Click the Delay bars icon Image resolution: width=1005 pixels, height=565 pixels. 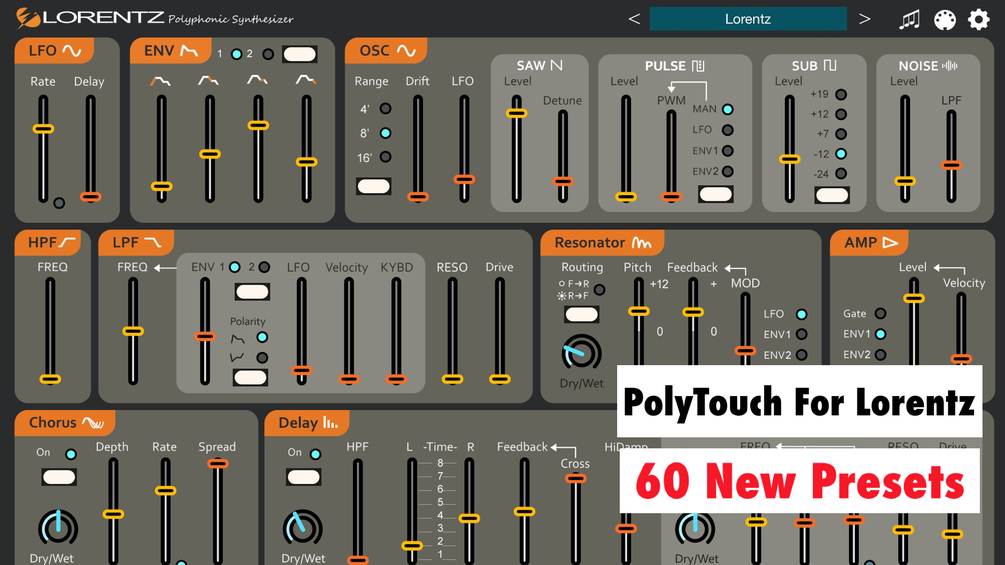click(330, 423)
